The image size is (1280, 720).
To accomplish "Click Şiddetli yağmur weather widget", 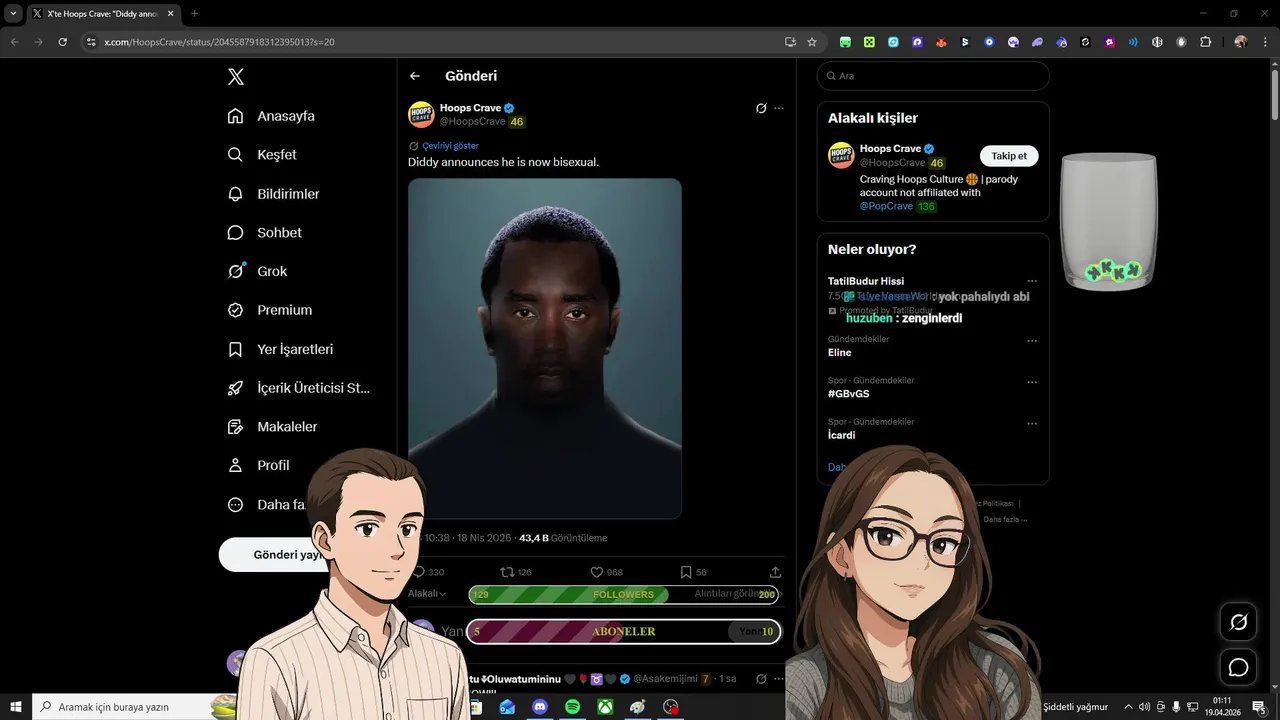I will pos(1075,707).
